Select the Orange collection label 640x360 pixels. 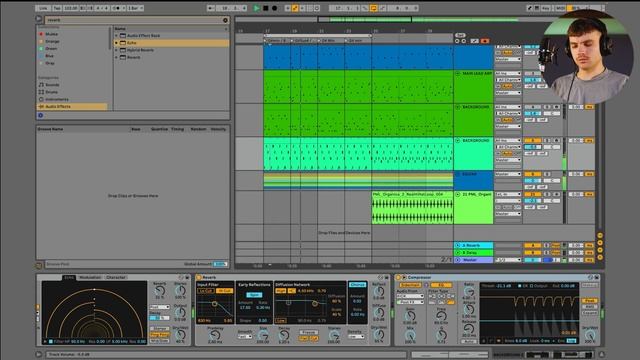(x=52, y=42)
